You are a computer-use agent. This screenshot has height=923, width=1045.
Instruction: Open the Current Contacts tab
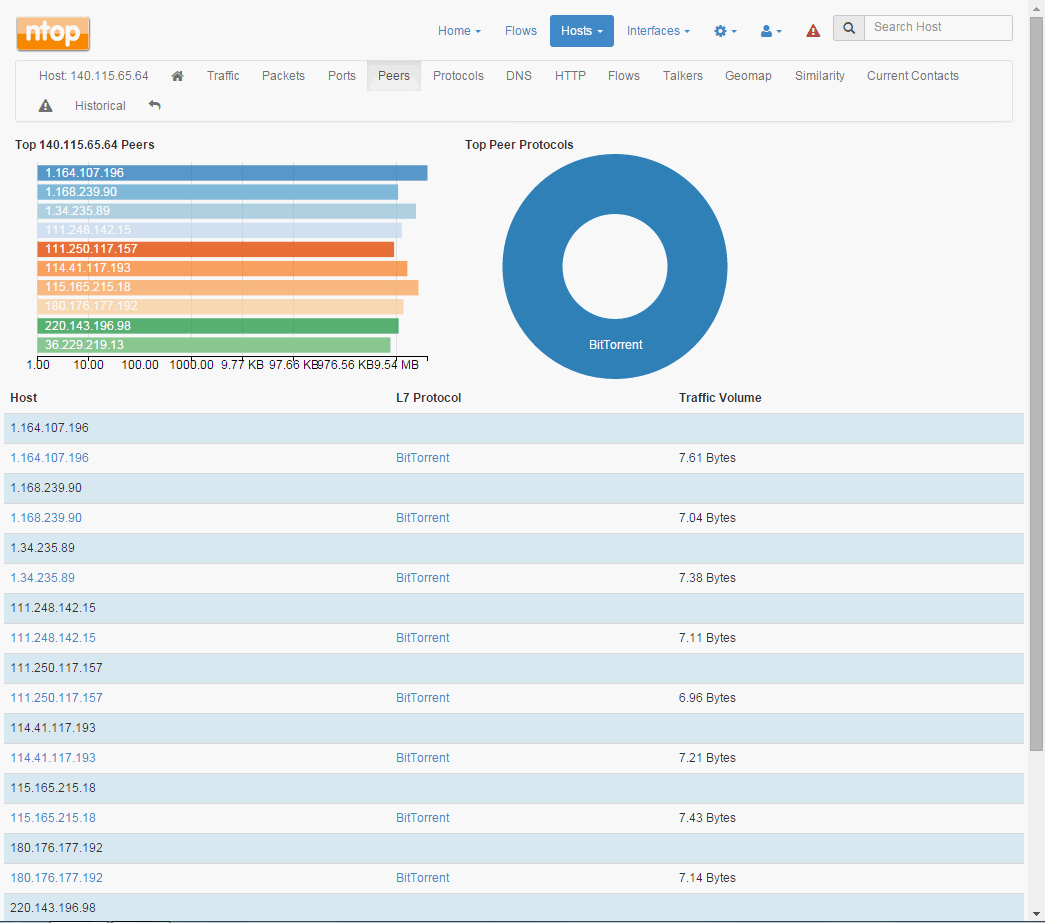pyautogui.click(x=913, y=76)
